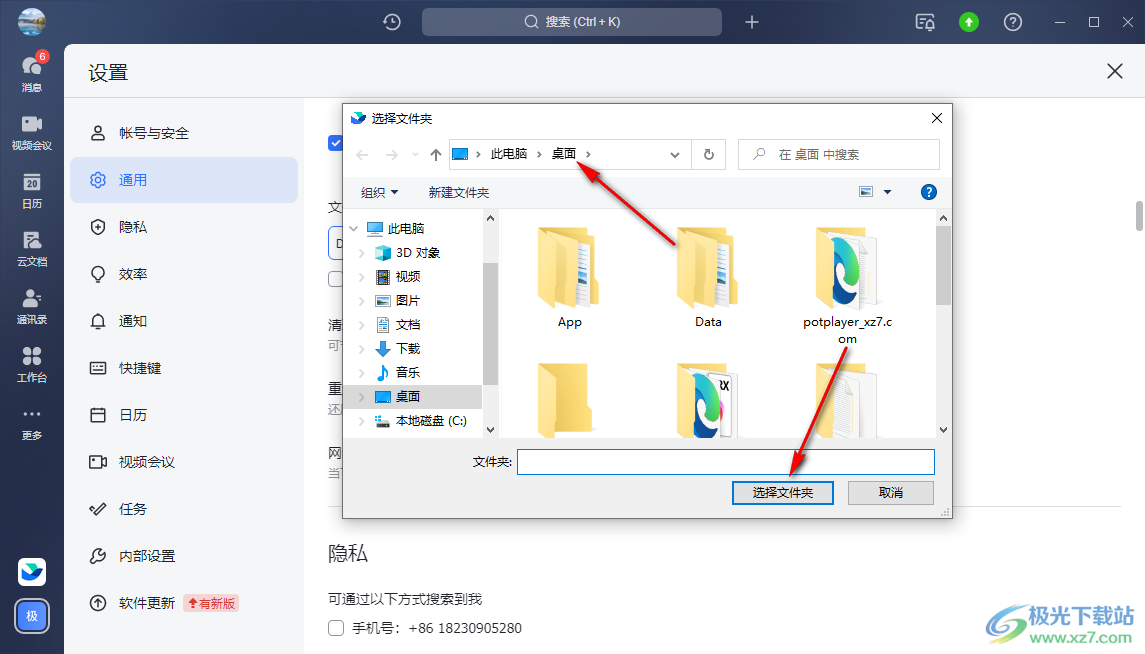Expand 3D Objects (3D 对象) tree node

(361, 253)
